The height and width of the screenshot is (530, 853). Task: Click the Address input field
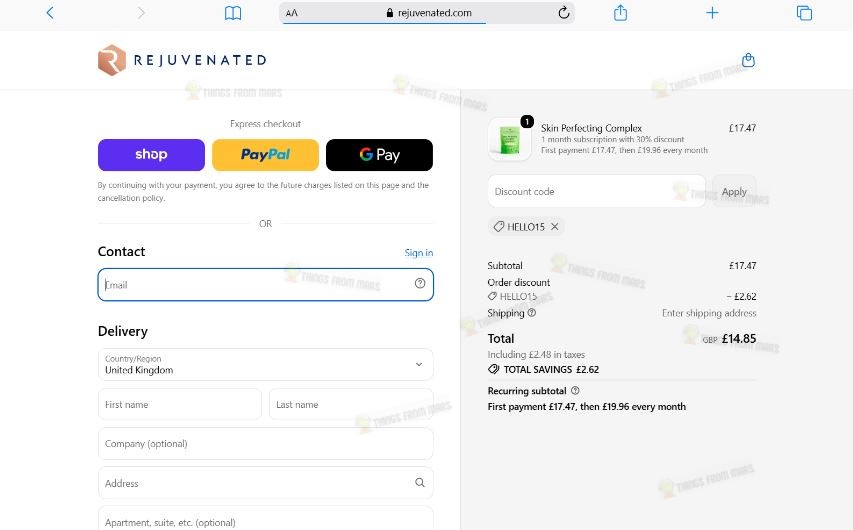[265, 483]
